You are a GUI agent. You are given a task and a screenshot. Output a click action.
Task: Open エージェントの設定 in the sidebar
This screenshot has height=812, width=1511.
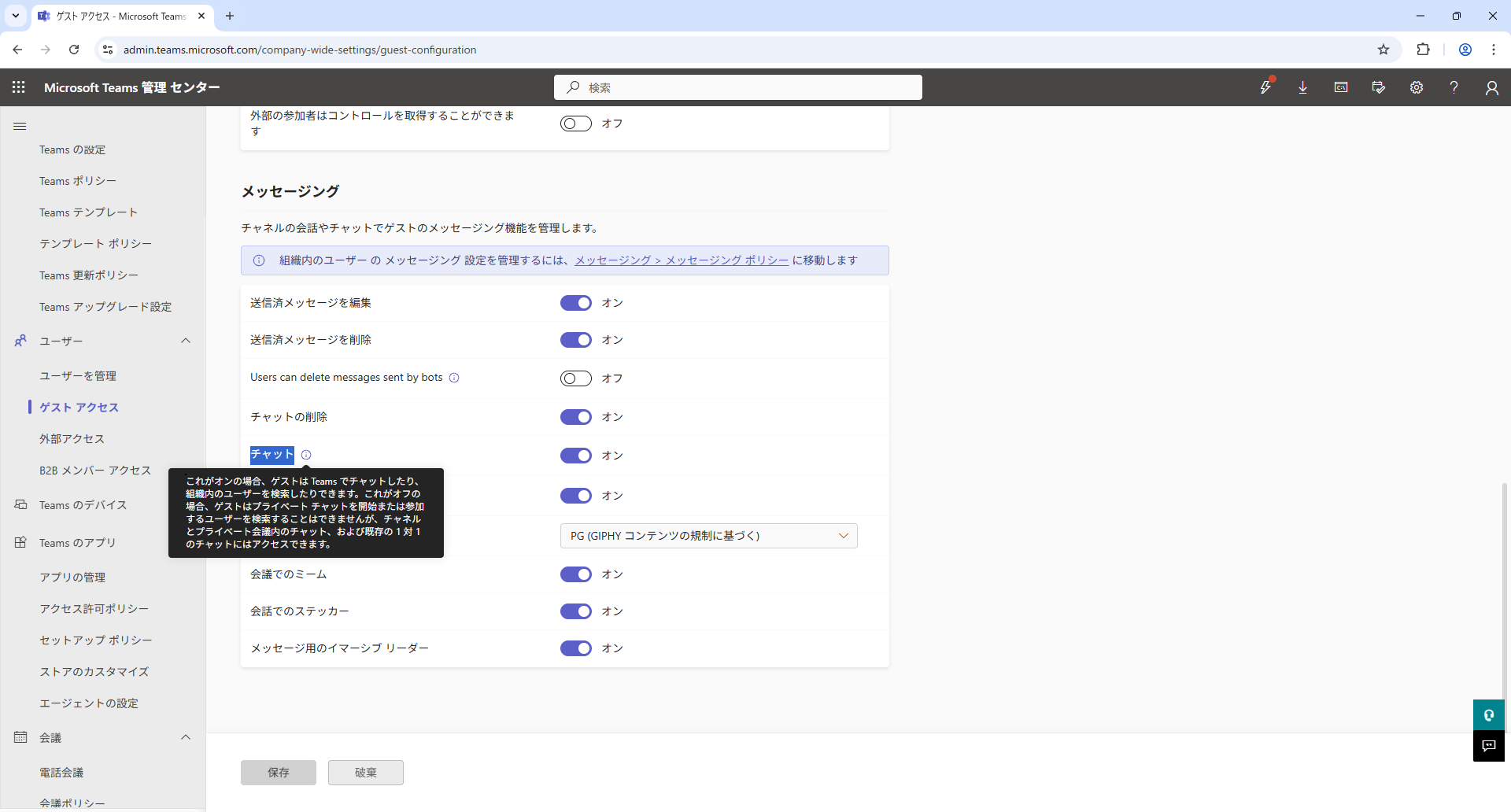point(89,703)
